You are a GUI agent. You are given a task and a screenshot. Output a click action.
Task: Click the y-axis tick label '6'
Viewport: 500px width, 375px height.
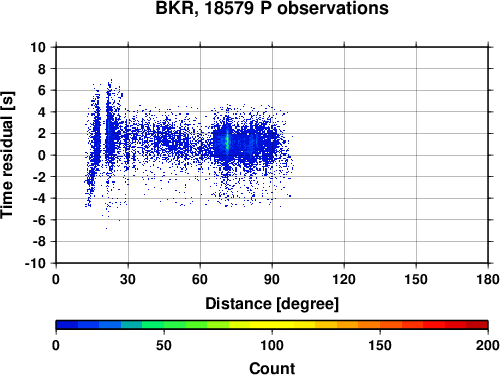pyautogui.click(x=42, y=90)
